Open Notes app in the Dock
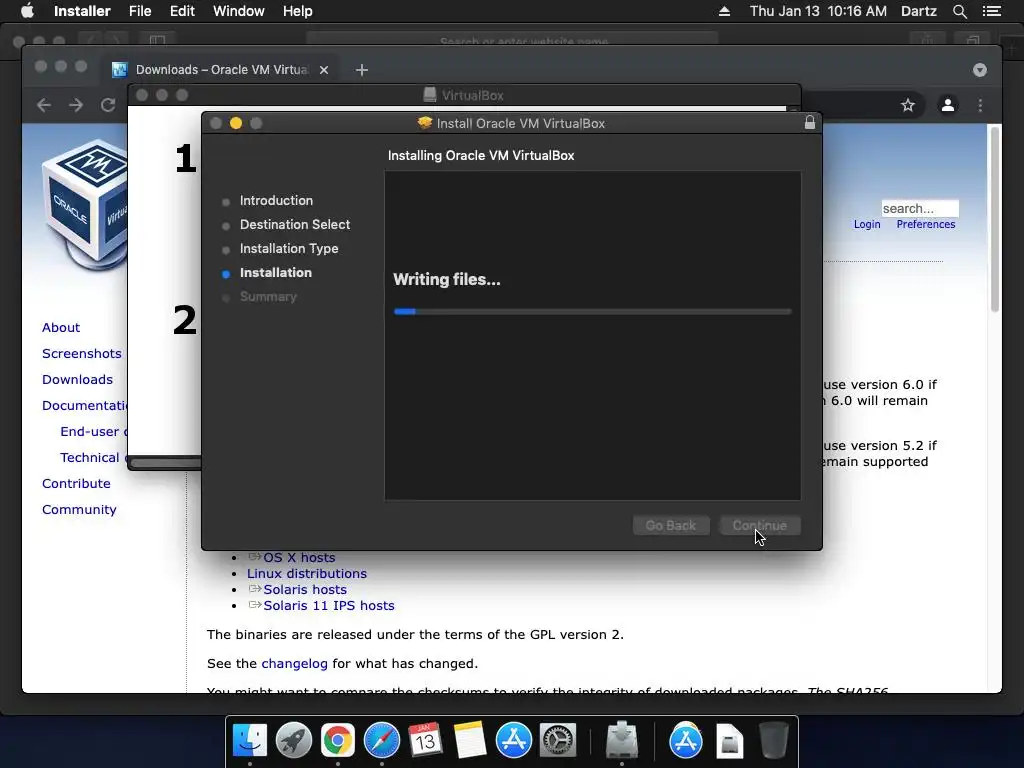The height and width of the screenshot is (768, 1024). (x=470, y=741)
